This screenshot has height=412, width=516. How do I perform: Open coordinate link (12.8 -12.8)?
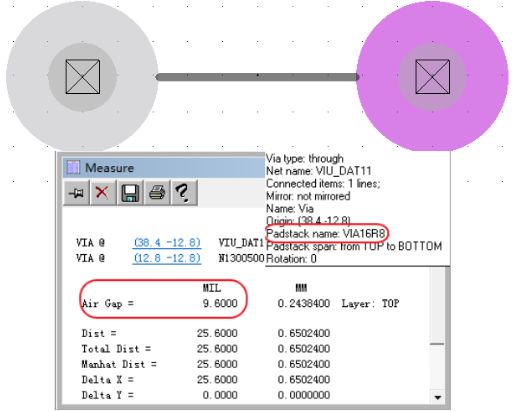(x=167, y=258)
